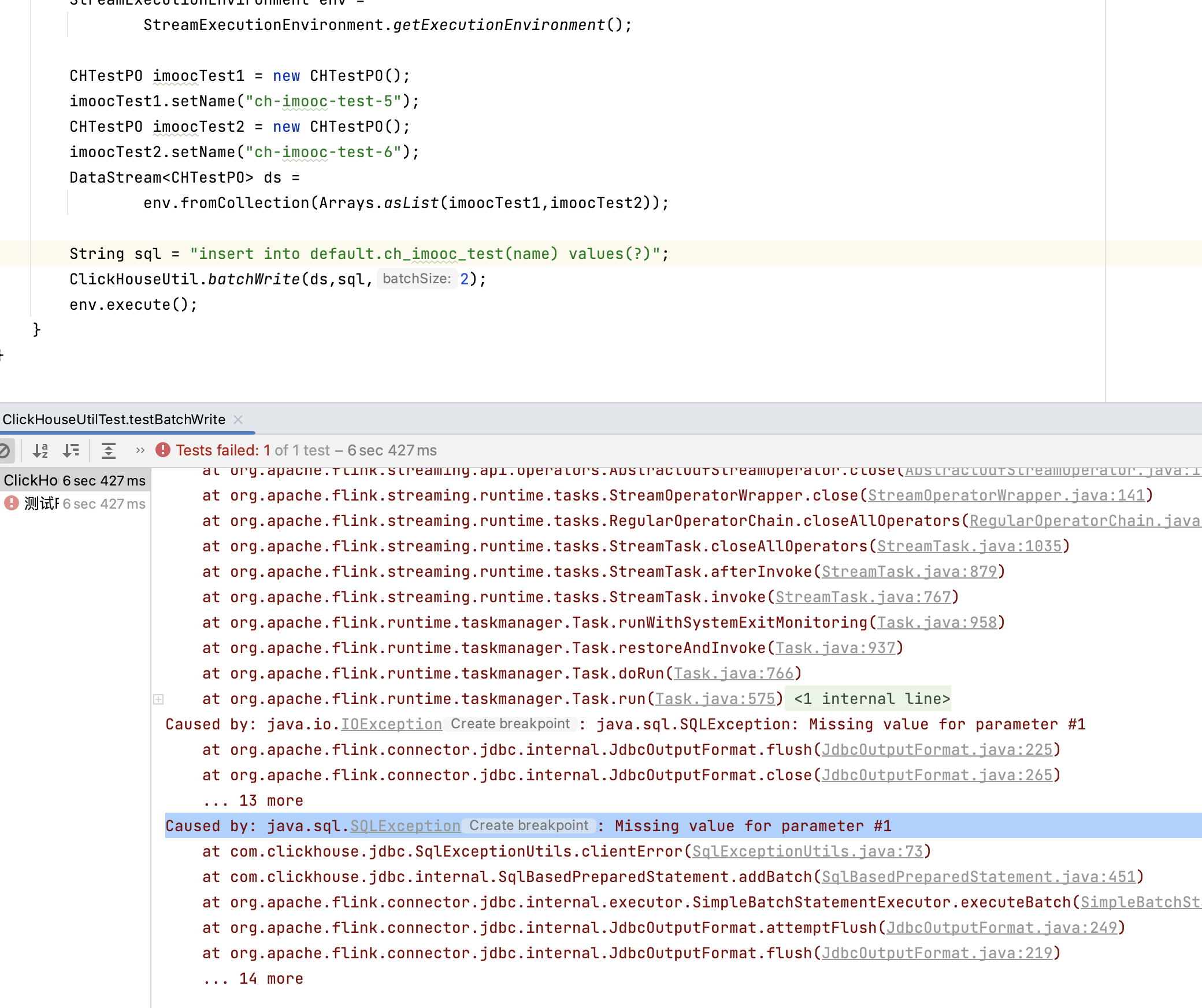Screen dimensions: 1202x1008
Task: Open the StreamTask.java:767 link
Action: click(863, 597)
